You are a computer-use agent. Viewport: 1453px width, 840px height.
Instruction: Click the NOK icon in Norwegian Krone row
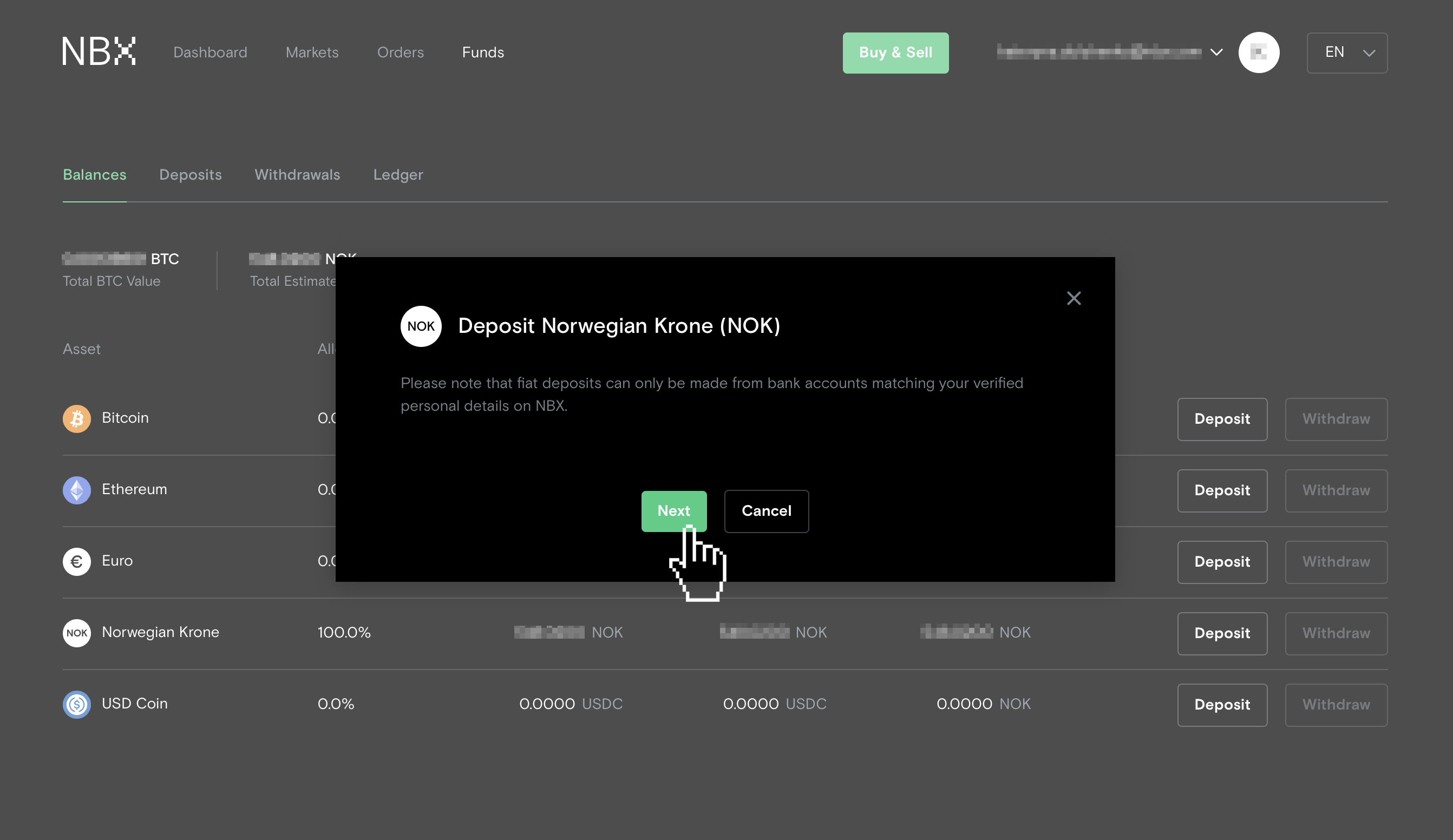click(x=77, y=633)
